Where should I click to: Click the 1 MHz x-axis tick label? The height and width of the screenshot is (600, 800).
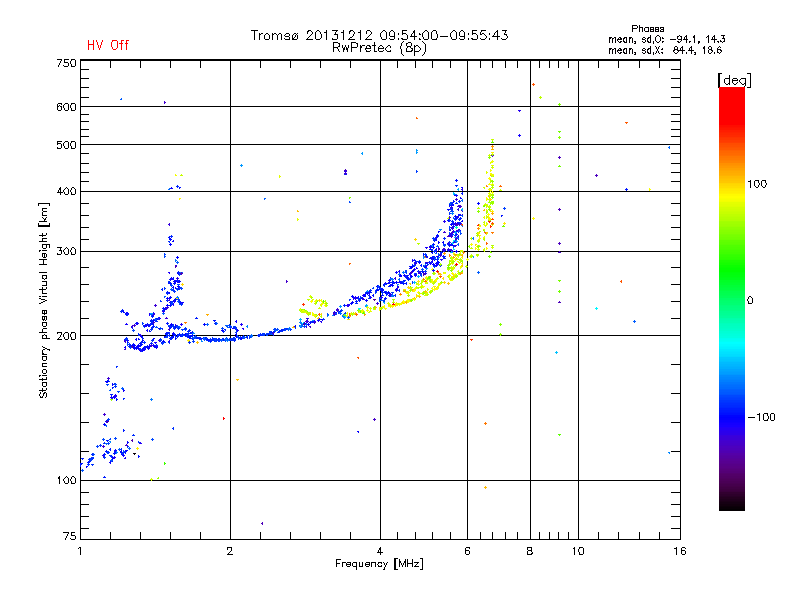80,551
